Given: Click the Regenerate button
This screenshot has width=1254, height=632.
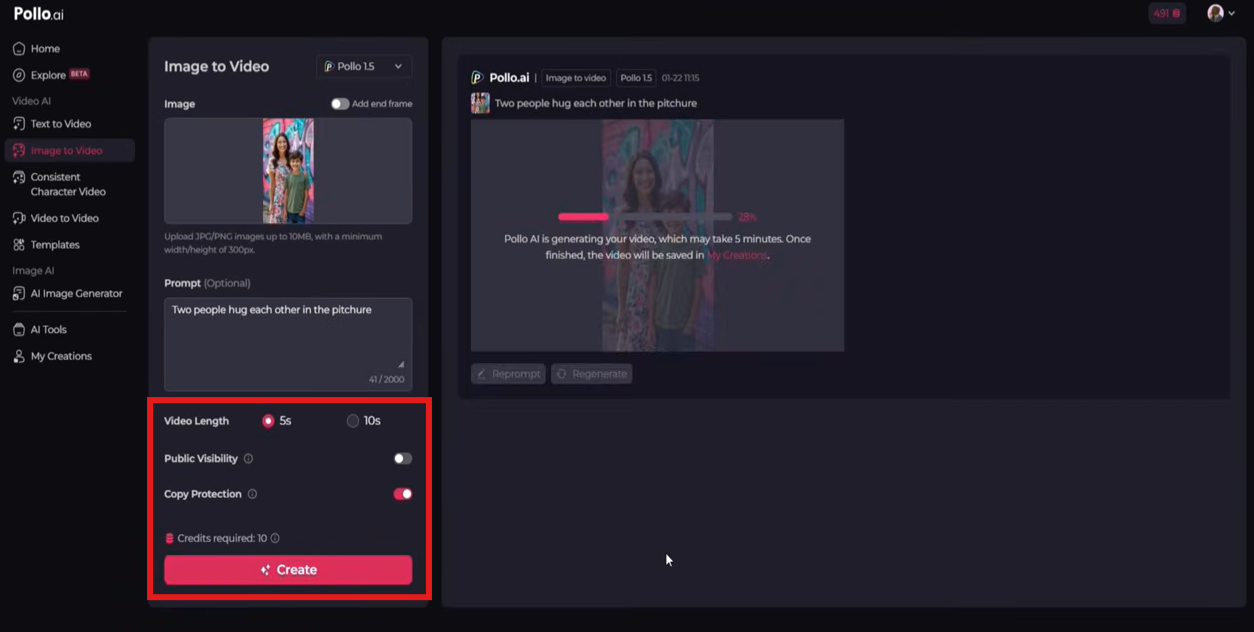Looking at the screenshot, I should point(591,373).
